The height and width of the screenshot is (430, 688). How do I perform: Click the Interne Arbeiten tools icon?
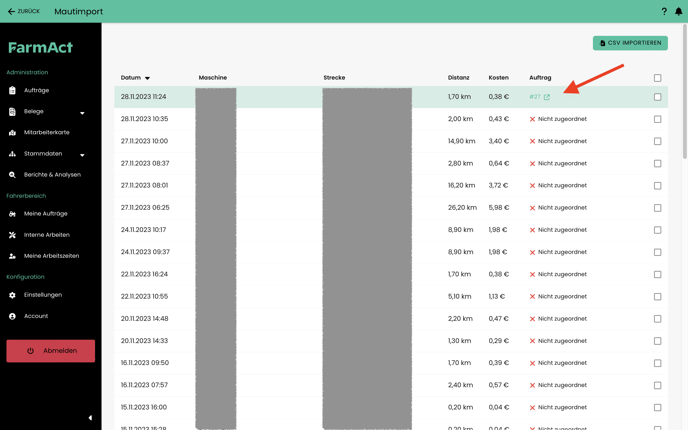tap(12, 235)
